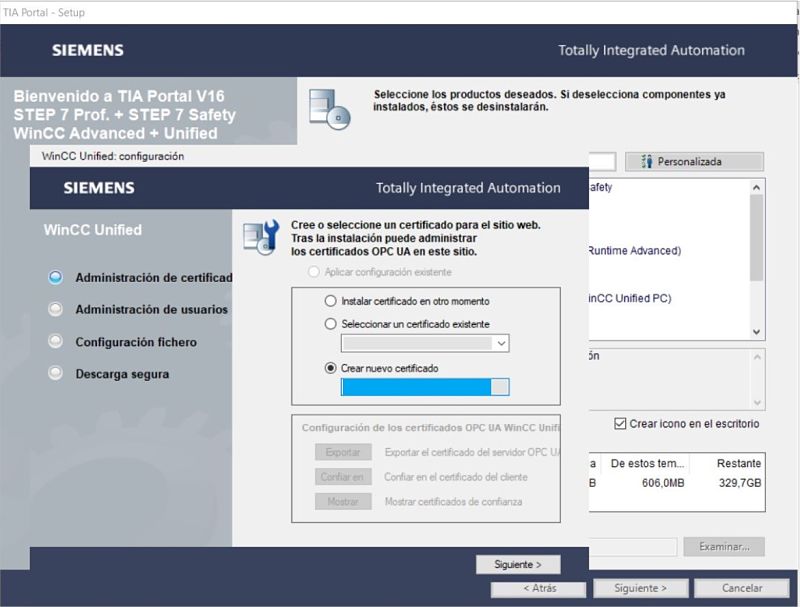The width and height of the screenshot is (800, 607).
Task: Open Descarga segura configuration step
Action: (122, 374)
